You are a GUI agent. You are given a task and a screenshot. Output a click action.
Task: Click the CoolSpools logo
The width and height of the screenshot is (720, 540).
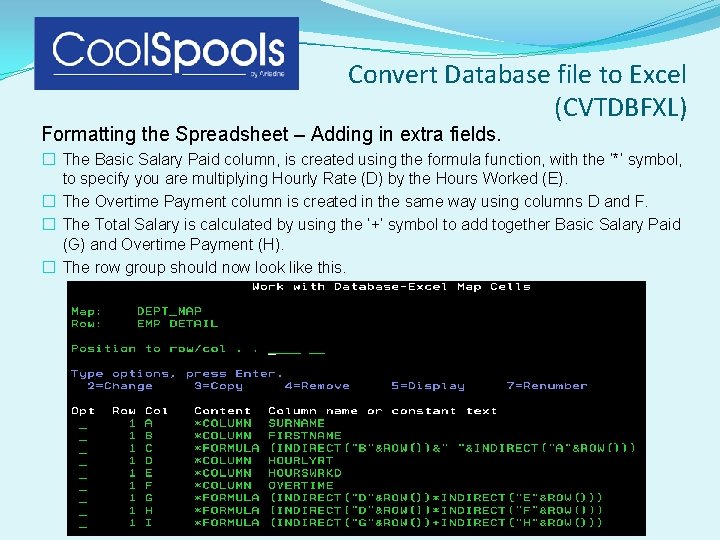click(166, 53)
